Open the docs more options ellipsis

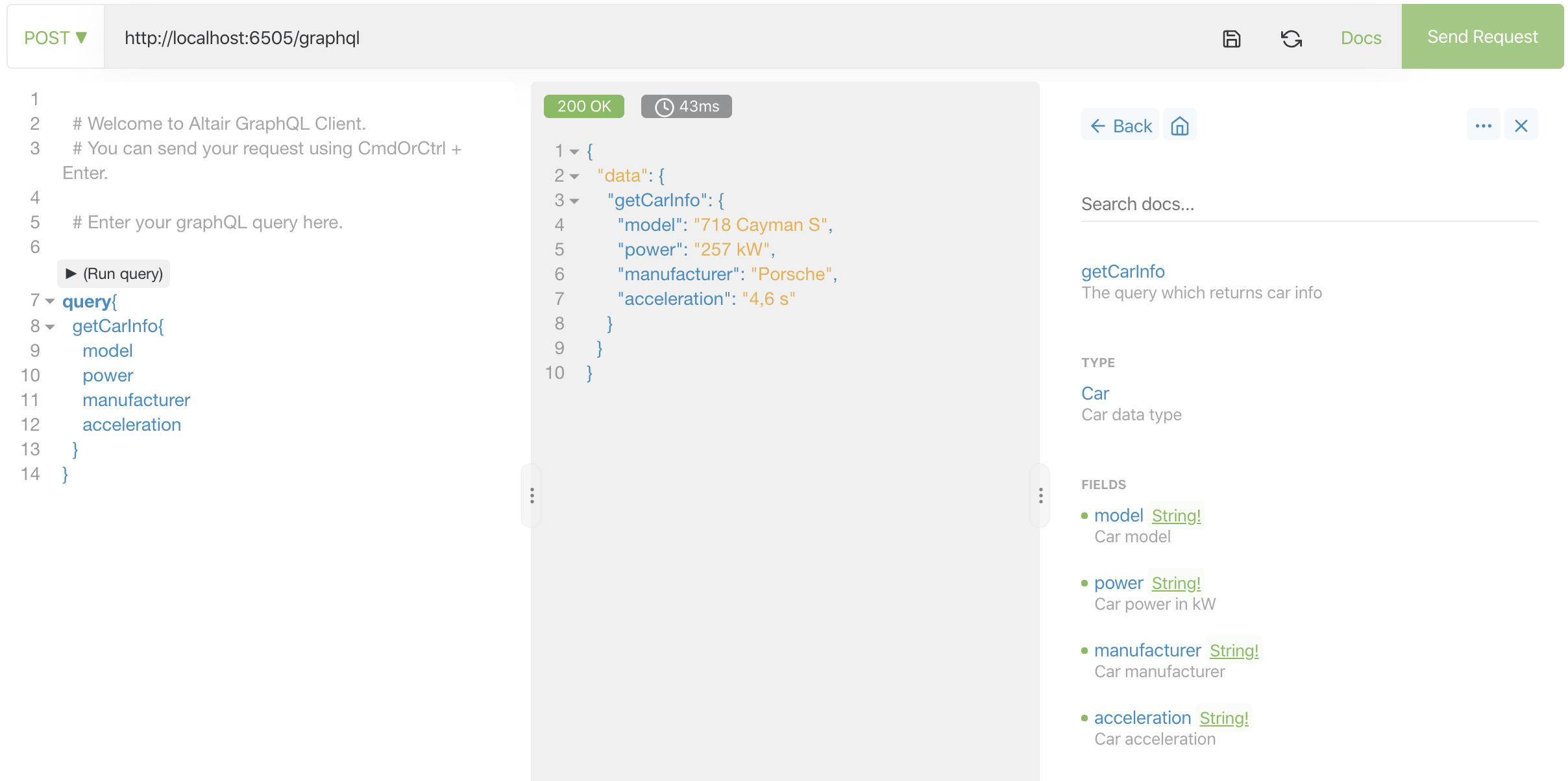point(1483,125)
